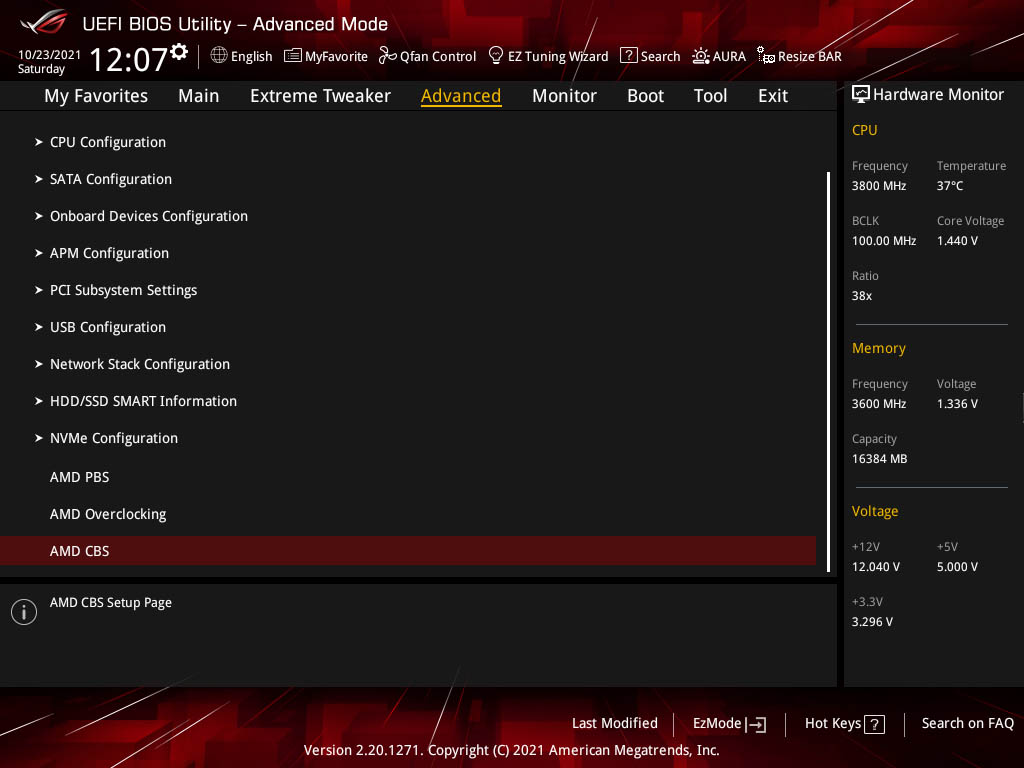Open the Monitor tab
The height and width of the screenshot is (768, 1024).
tap(564, 96)
